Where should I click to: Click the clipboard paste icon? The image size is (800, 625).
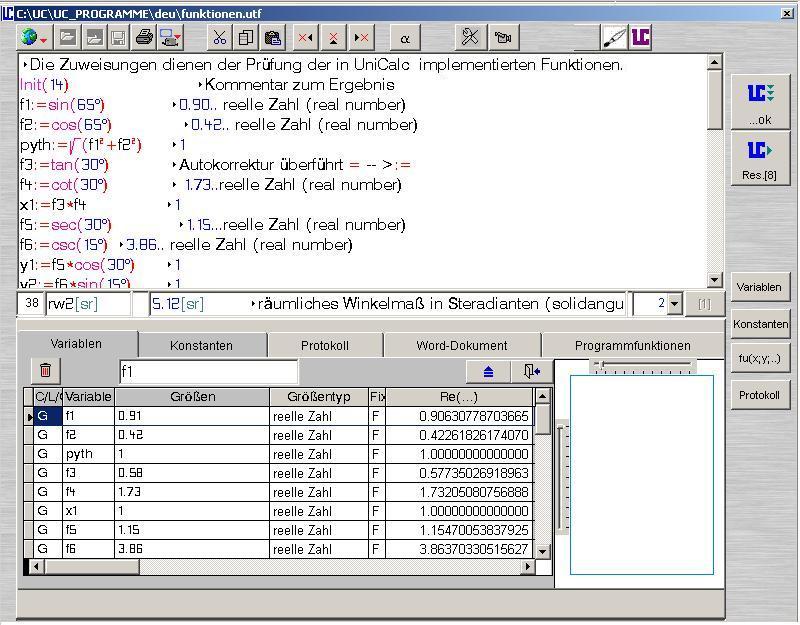(273, 37)
